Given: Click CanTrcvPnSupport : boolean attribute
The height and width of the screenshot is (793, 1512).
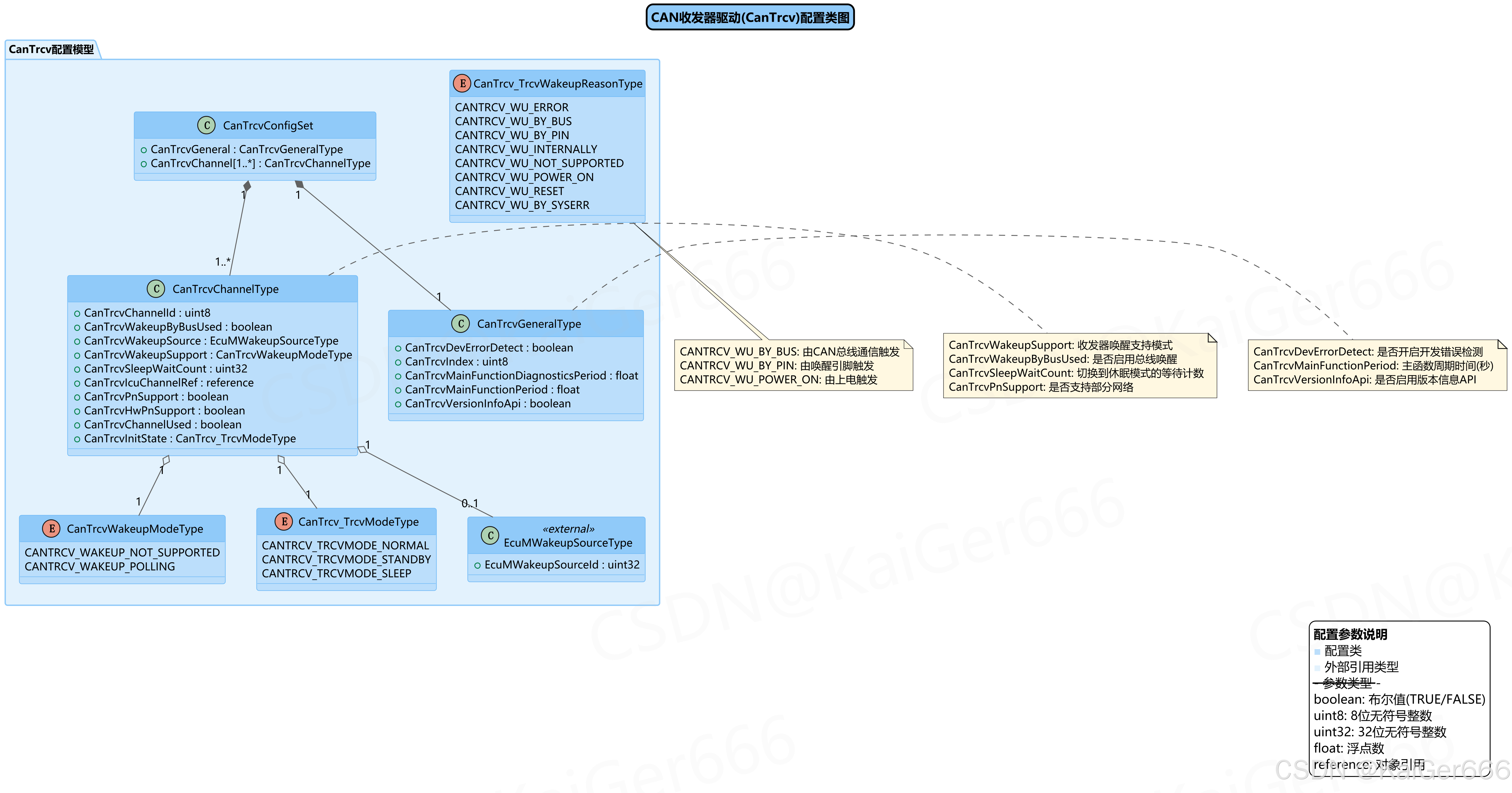Looking at the screenshot, I should (x=156, y=397).
